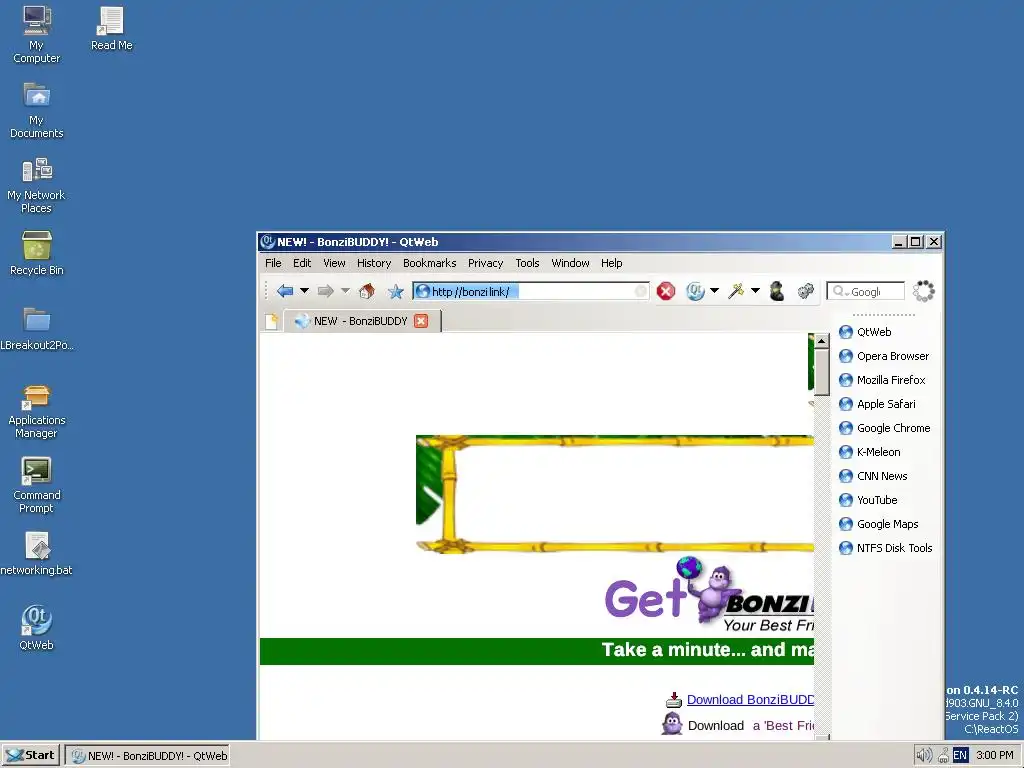Screen dimensions: 1024x768
Task: Open the Help menu
Action: pyautogui.click(x=611, y=263)
